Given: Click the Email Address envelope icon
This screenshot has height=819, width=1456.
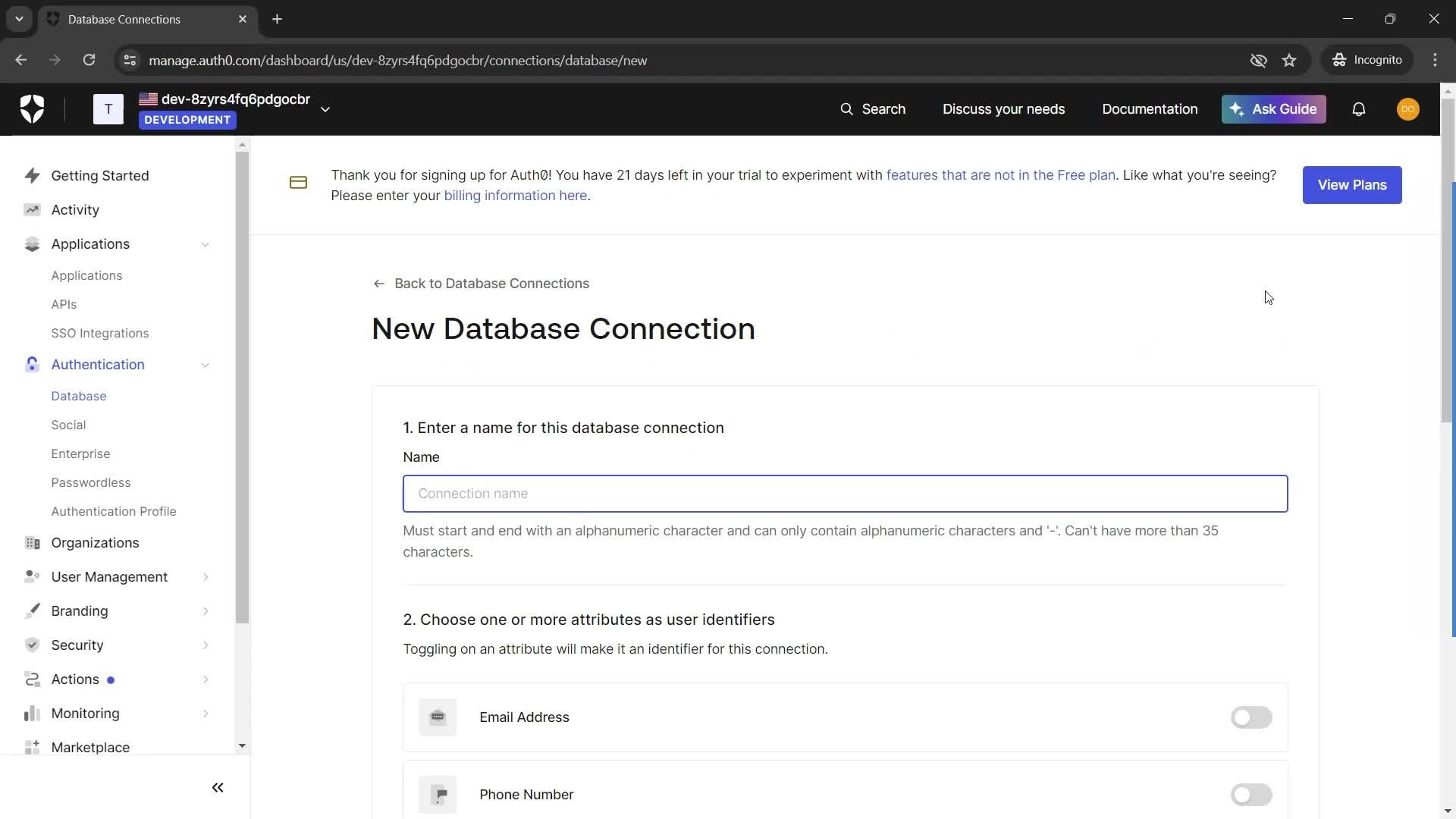Looking at the screenshot, I should tap(438, 717).
